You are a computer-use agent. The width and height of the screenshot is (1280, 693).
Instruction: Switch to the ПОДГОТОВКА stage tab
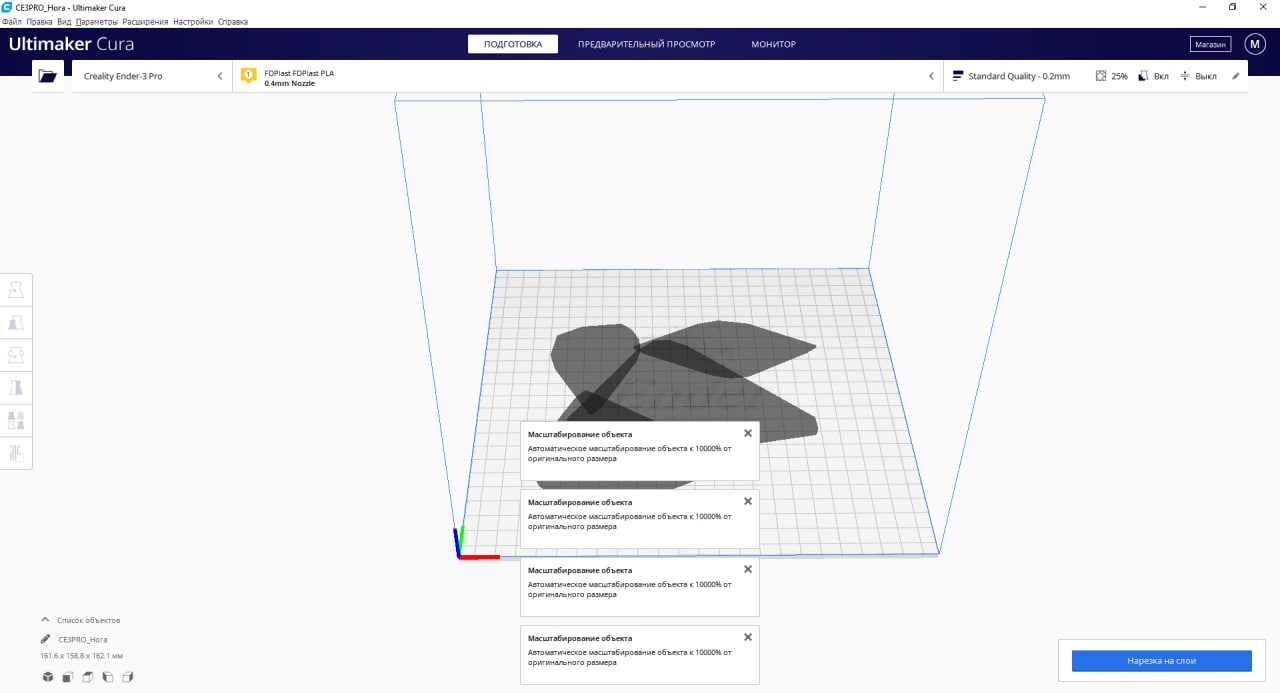tap(513, 44)
